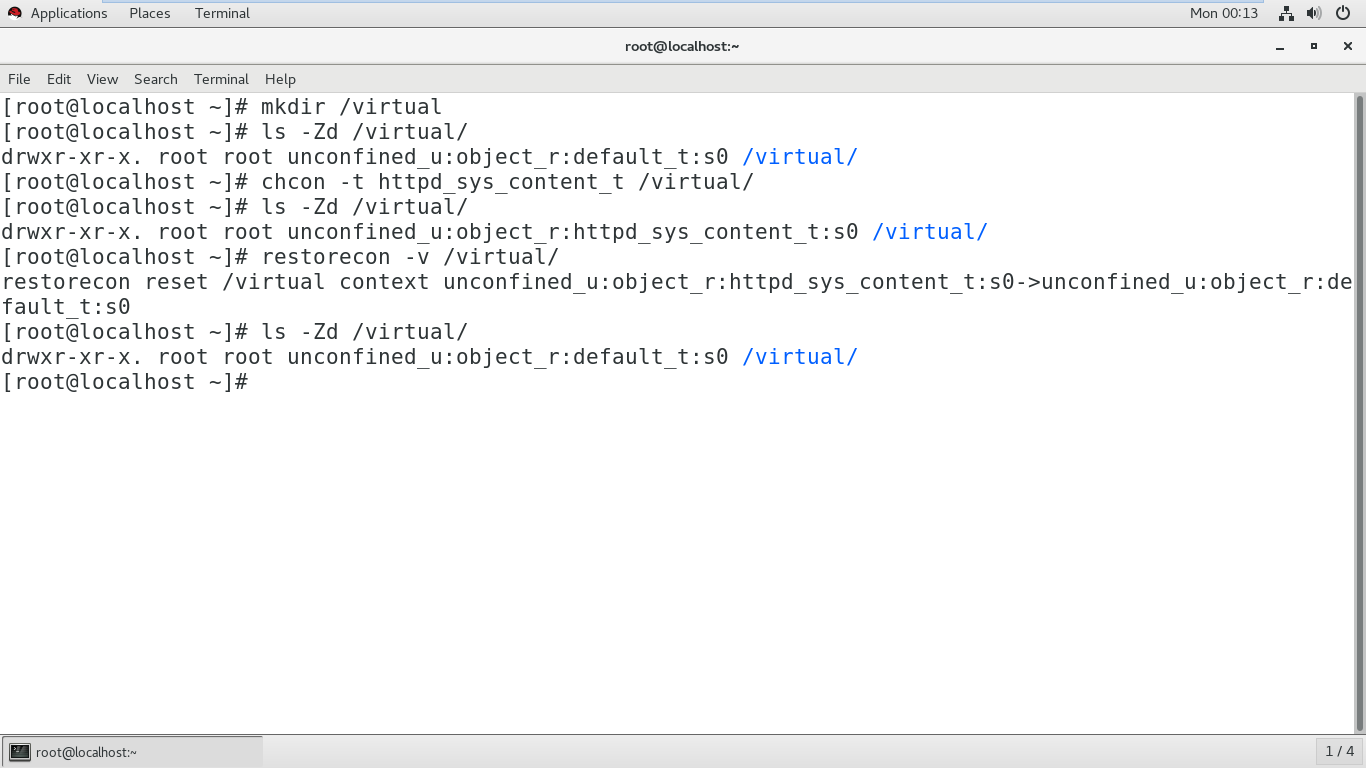Open the Applications menu
Image resolution: width=1366 pixels, height=768 pixels.
(x=68, y=13)
